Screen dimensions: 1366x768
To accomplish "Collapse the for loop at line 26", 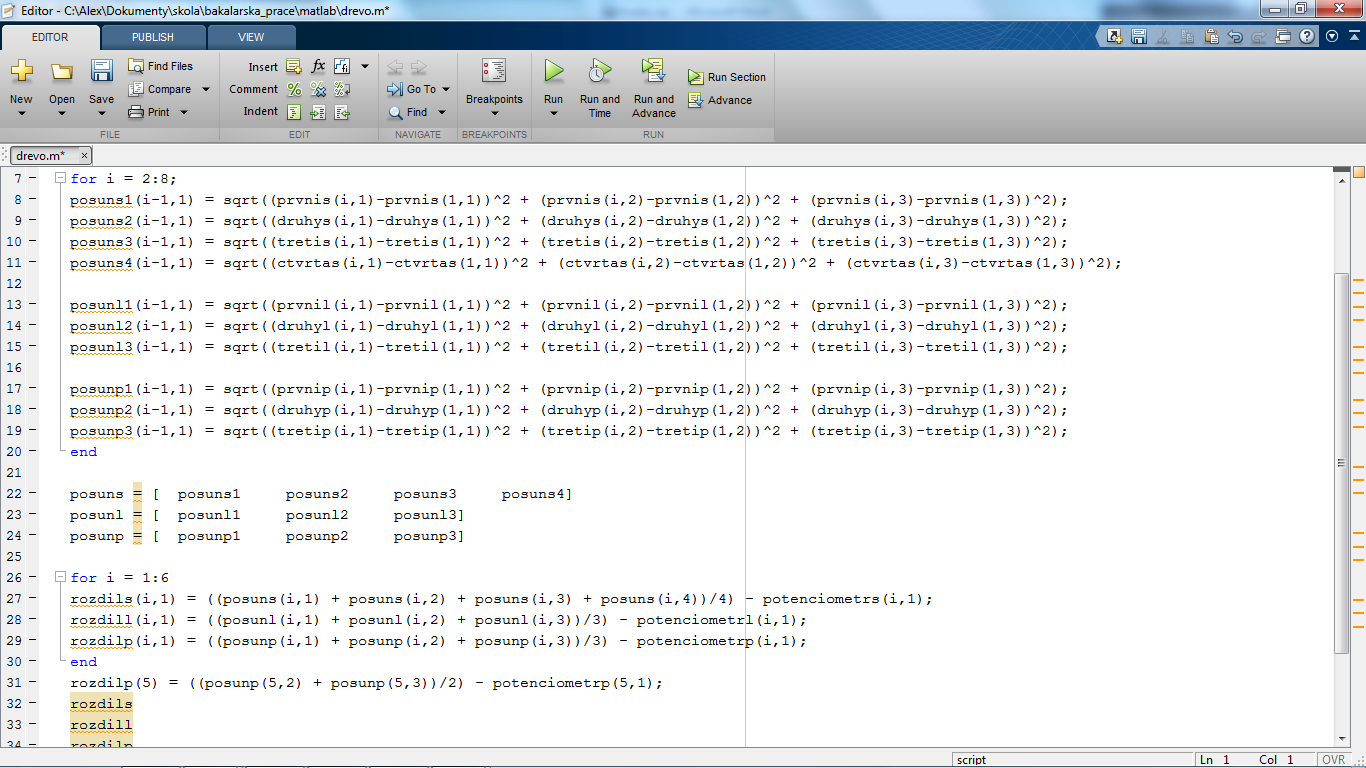I will (60, 577).
